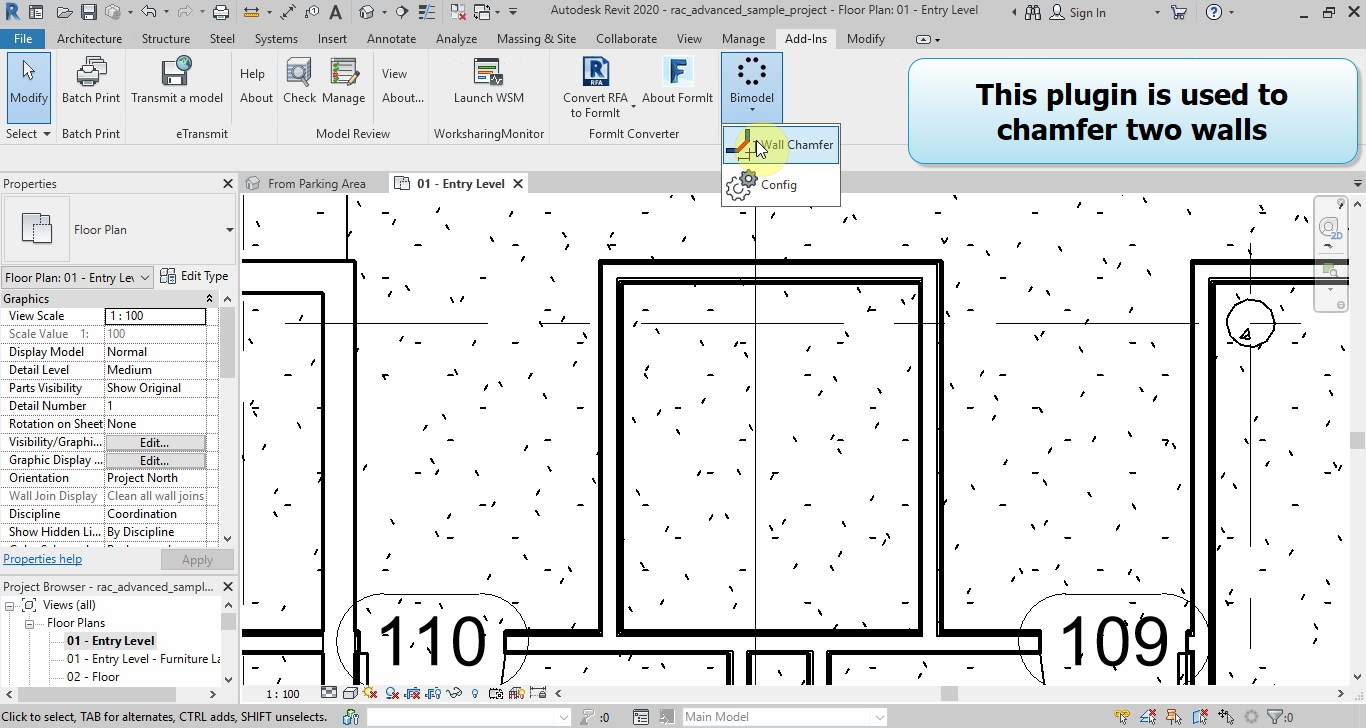Select 02 - Floor in Project Browser
This screenshot has height=728, width=1366.
point(93,677)
